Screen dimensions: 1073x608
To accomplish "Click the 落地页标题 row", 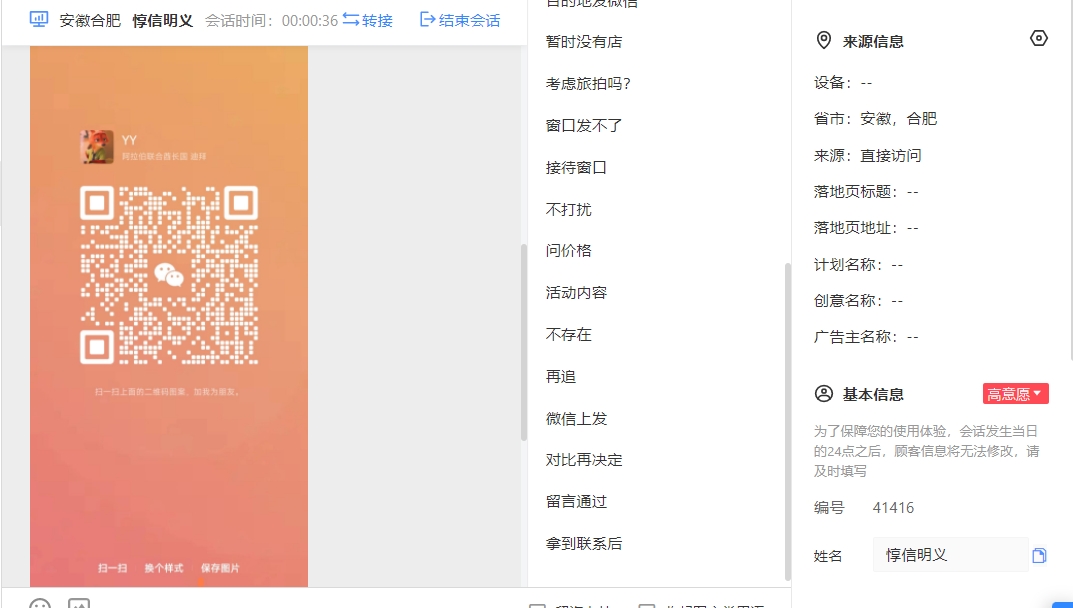I will pos(866,192).
